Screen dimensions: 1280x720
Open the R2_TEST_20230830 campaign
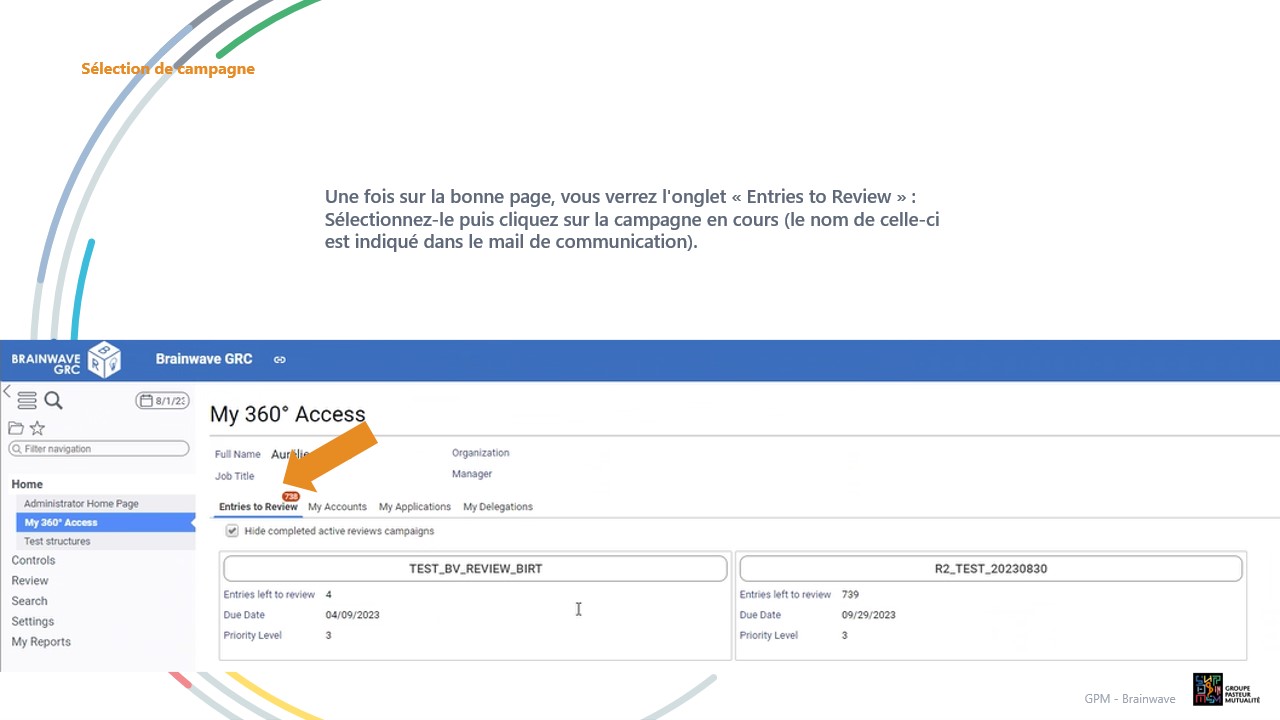pos(990,569)
